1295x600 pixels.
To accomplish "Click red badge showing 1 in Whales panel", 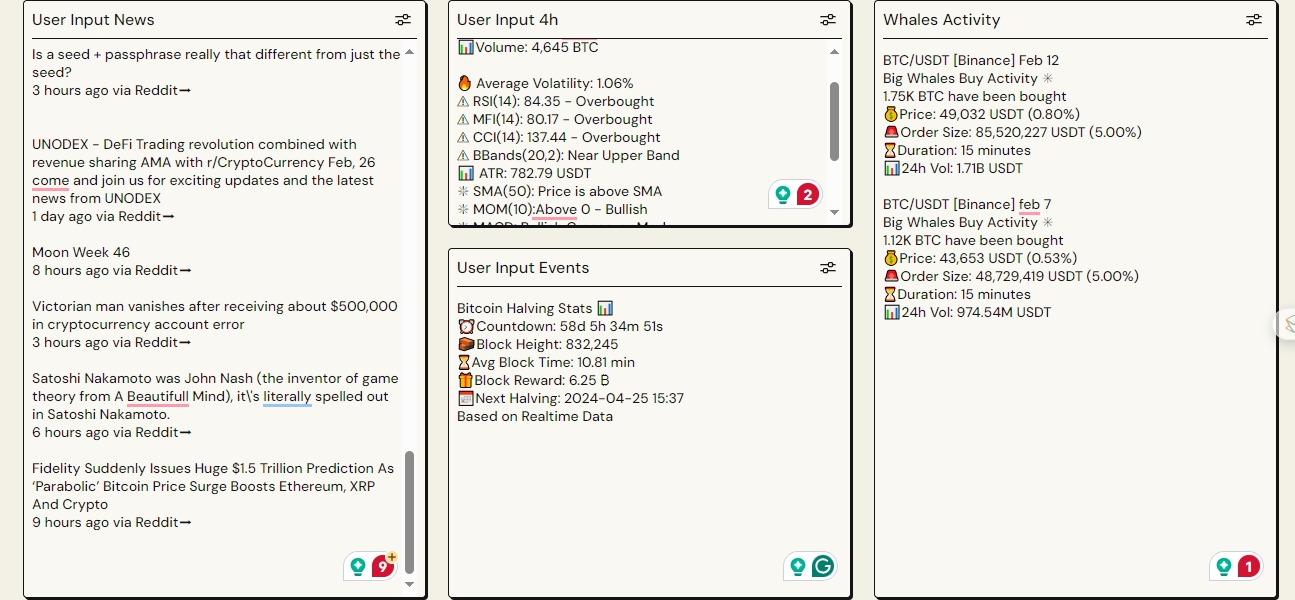I will point(1248,567).
